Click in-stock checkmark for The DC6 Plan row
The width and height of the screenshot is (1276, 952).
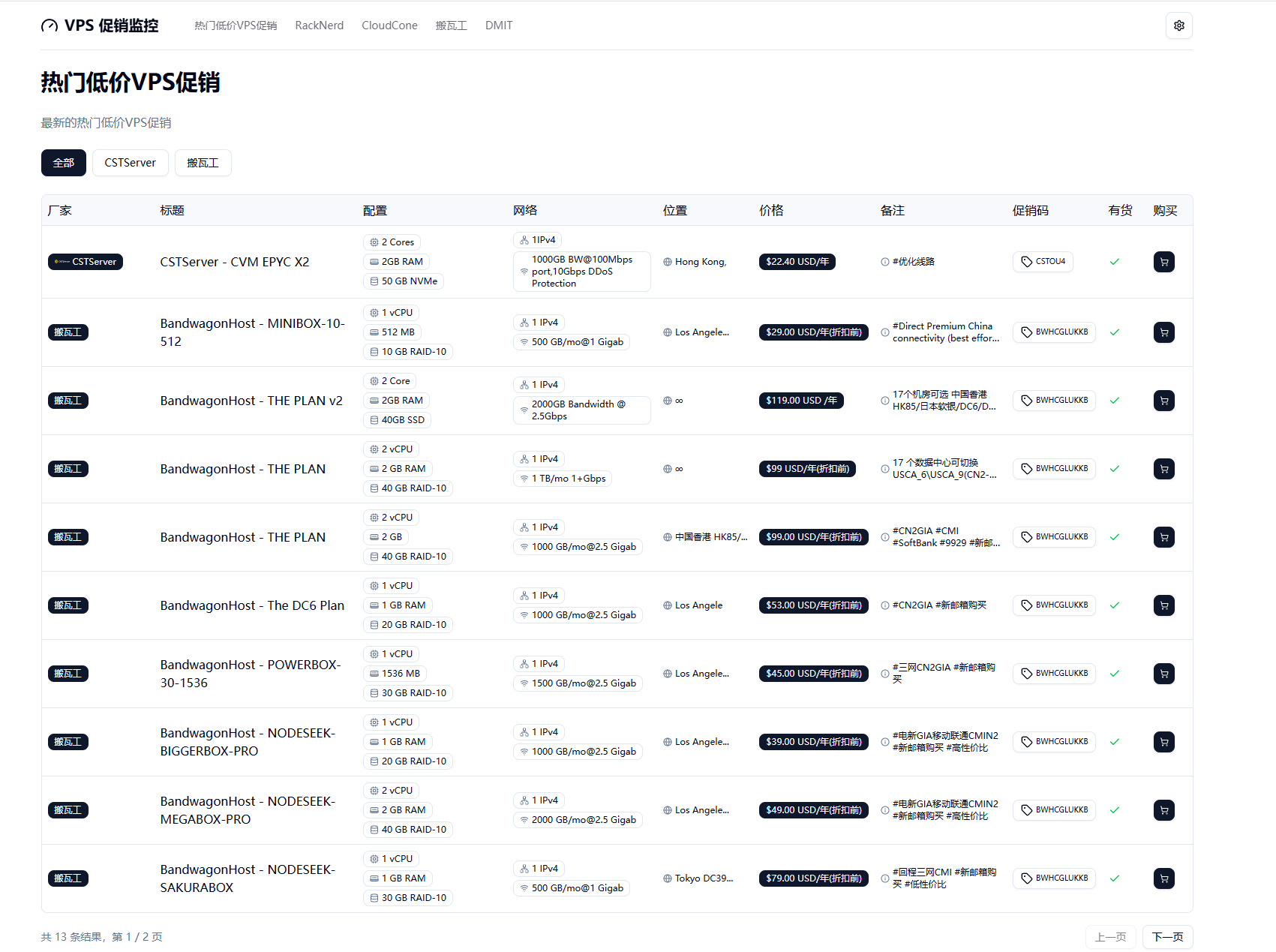(x=1115, y=605)
